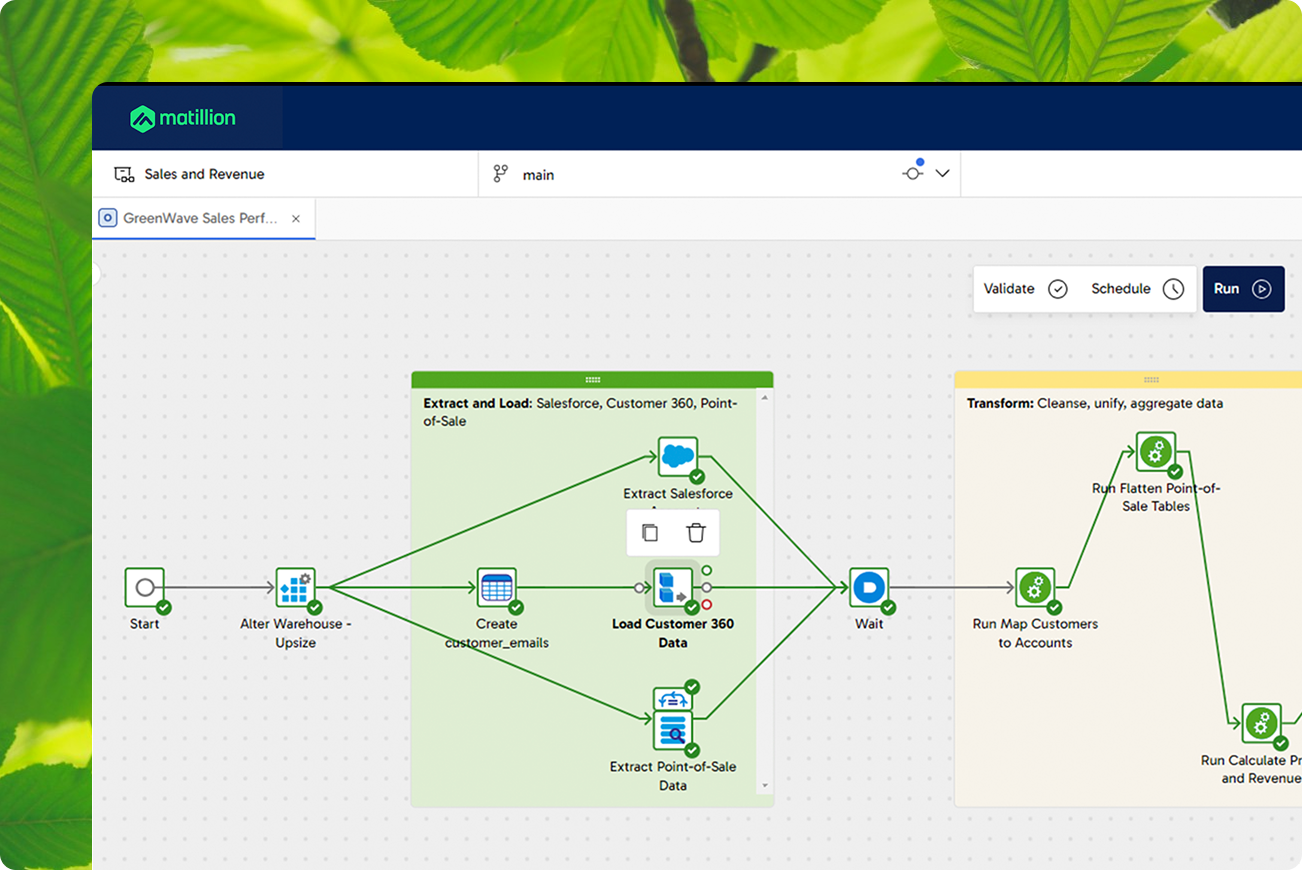Image resolution: width=1302 pixels, height=870 pixels.
Task: Select the Alter Warehouse - Upsize component
Action: 295,587
